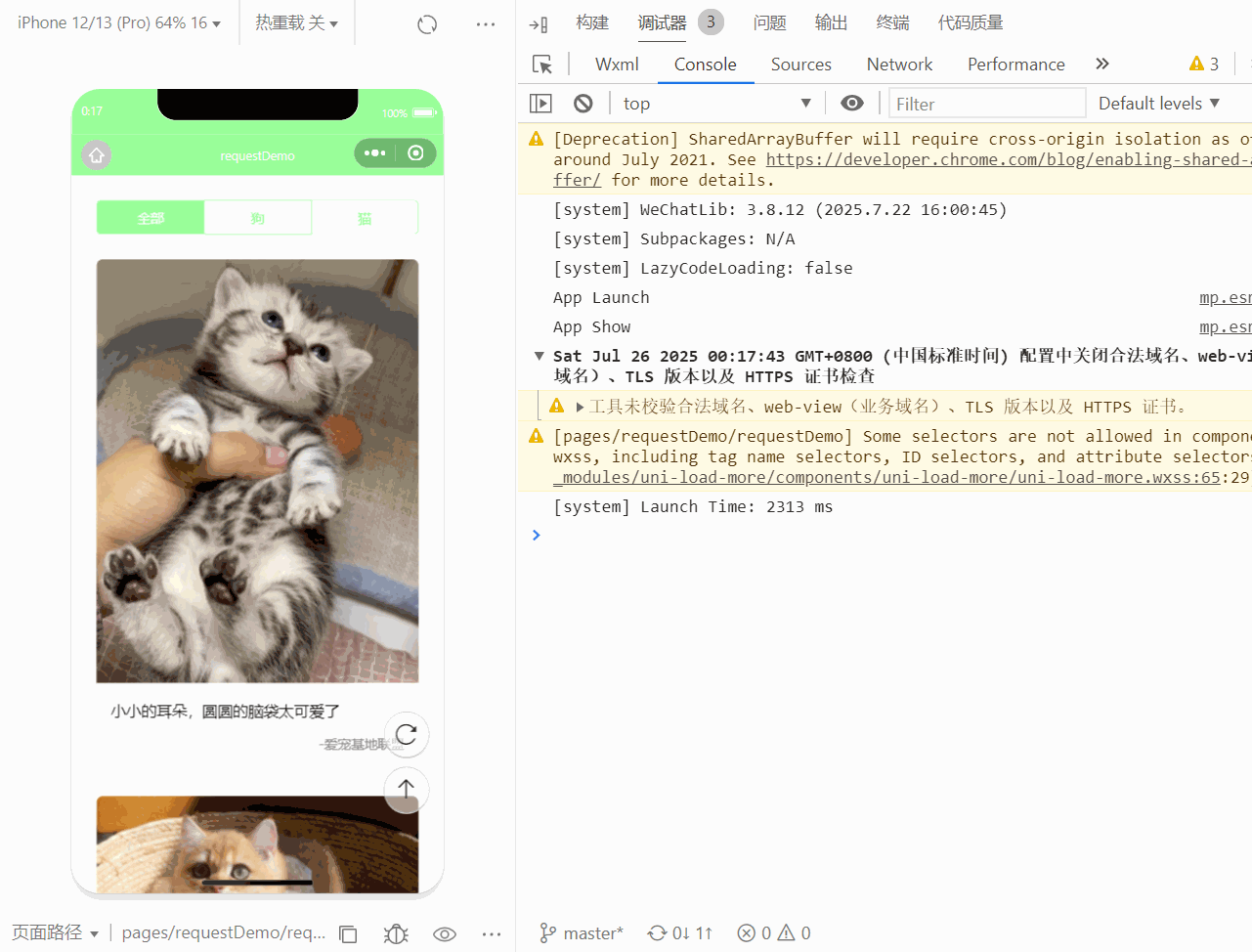Click the warnings count badge 3
Screen dimensions: 1252x952
click(1204, 64)
